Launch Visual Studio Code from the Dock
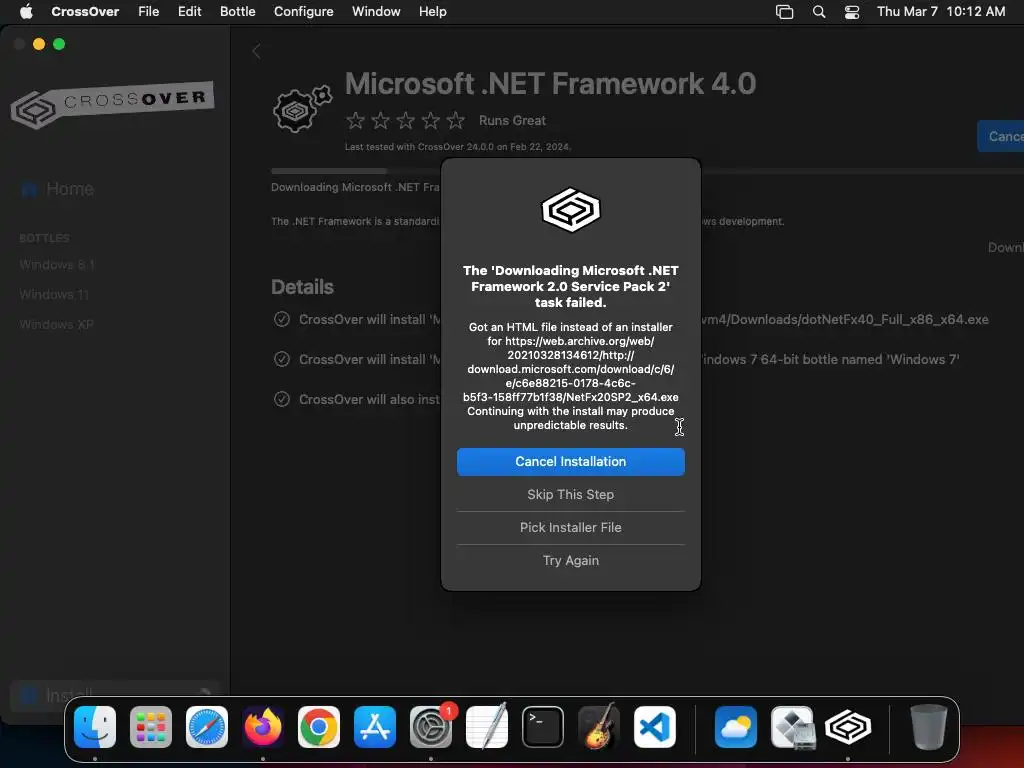This screenshot has height=768, width=1024. point(654,727)
